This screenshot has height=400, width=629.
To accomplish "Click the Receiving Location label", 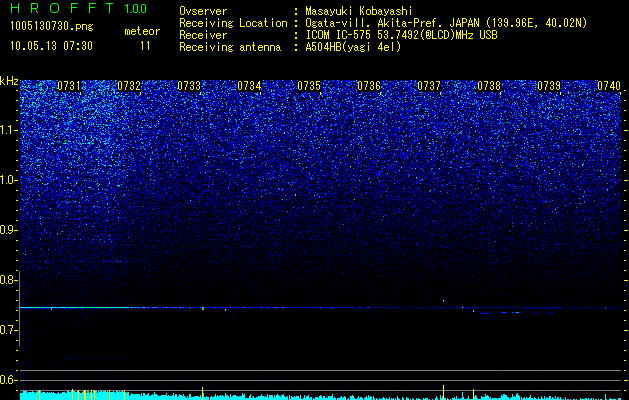I will point(233,23).
